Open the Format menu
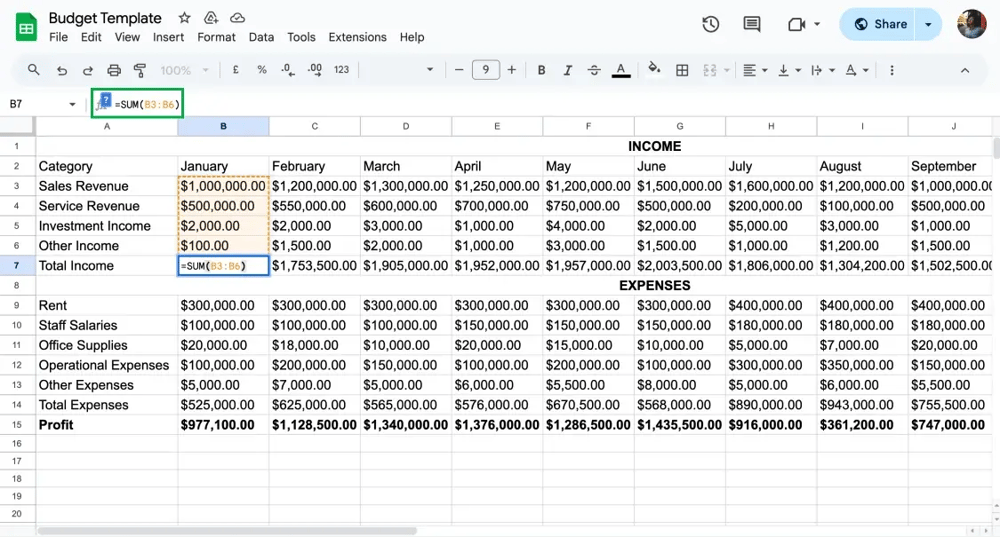 coord(216,37)
